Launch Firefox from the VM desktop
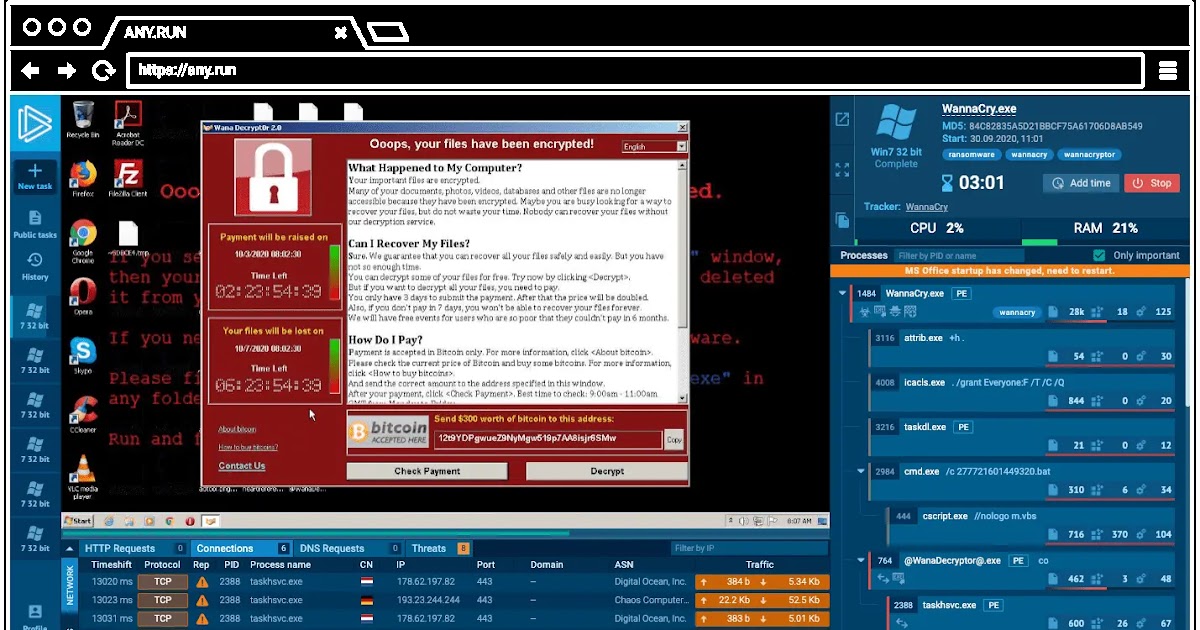The height and width of the screenshot is (630, 1200). [83, 179]
